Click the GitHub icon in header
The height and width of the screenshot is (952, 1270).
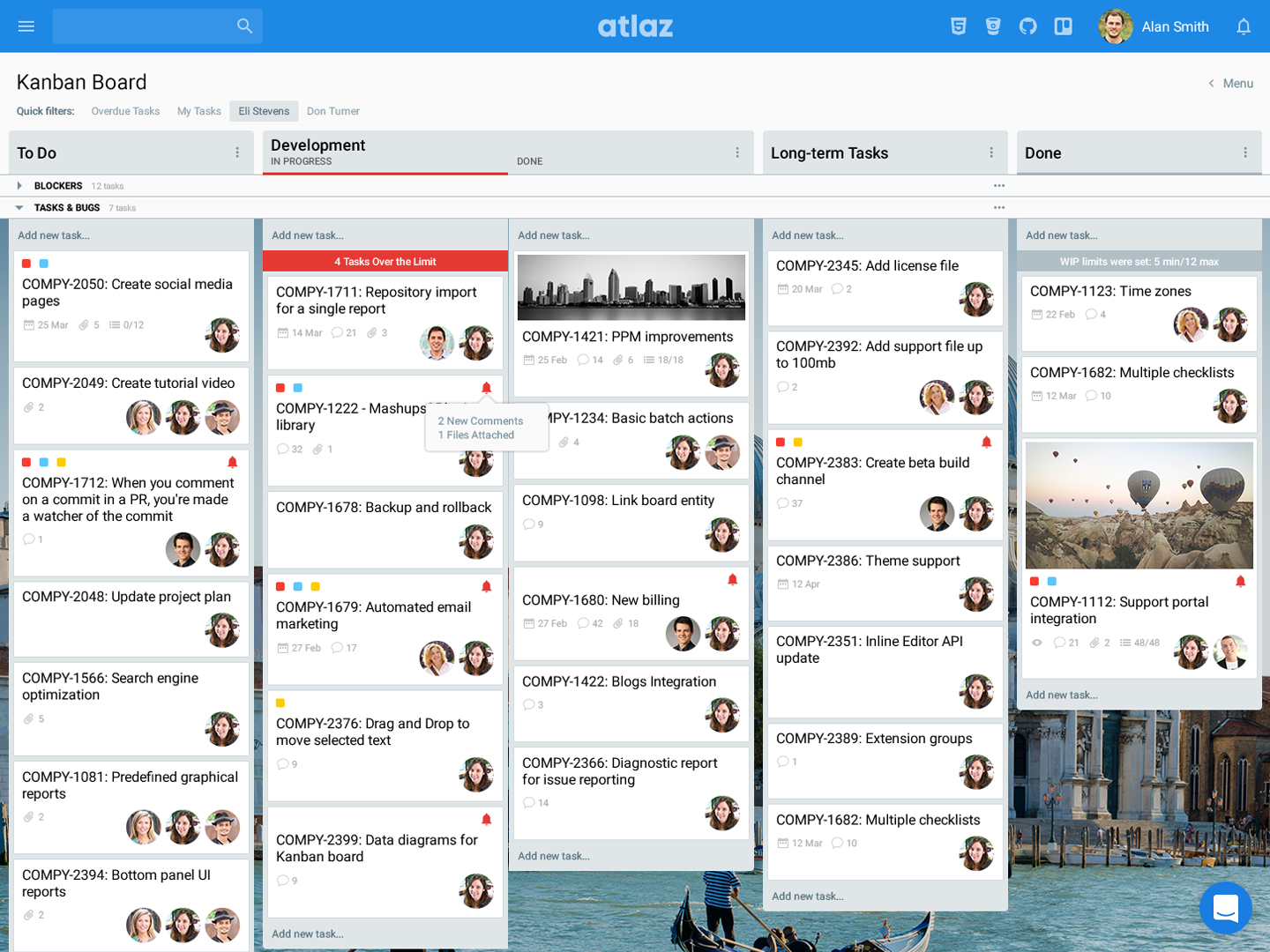[x=1027, y=26]
